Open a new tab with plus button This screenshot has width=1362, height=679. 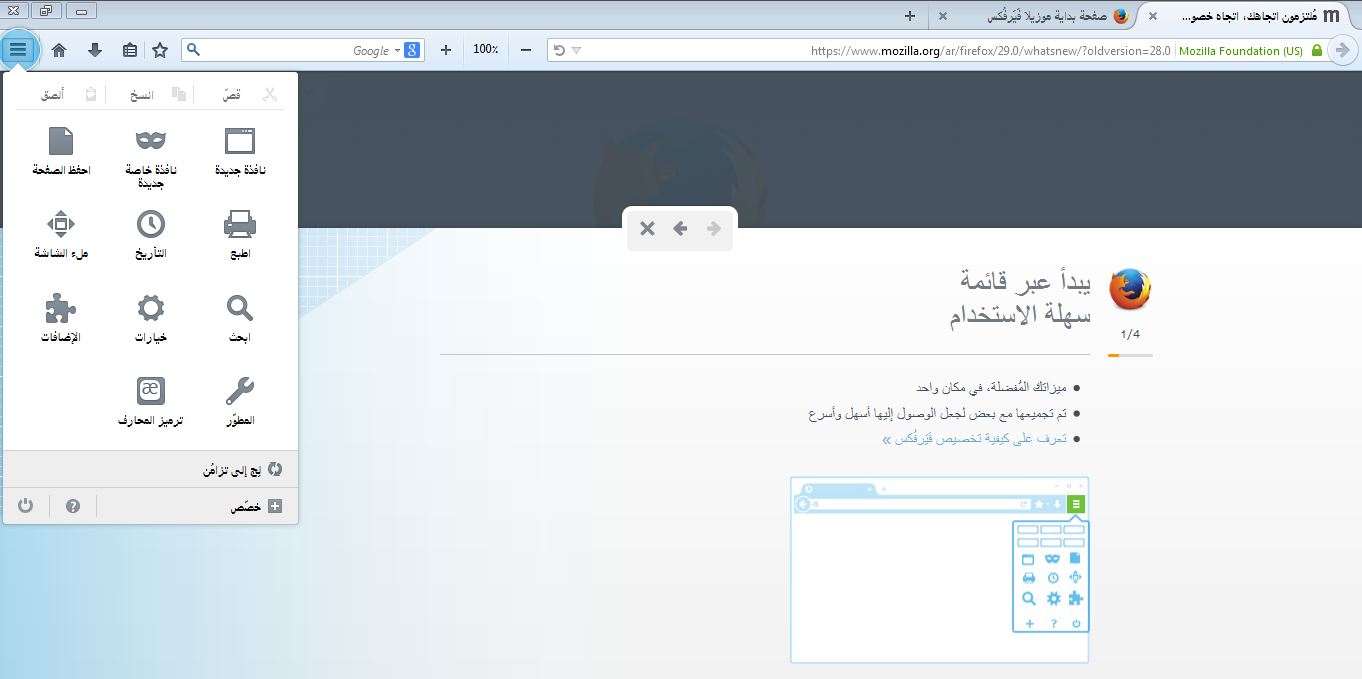point(910,16)
